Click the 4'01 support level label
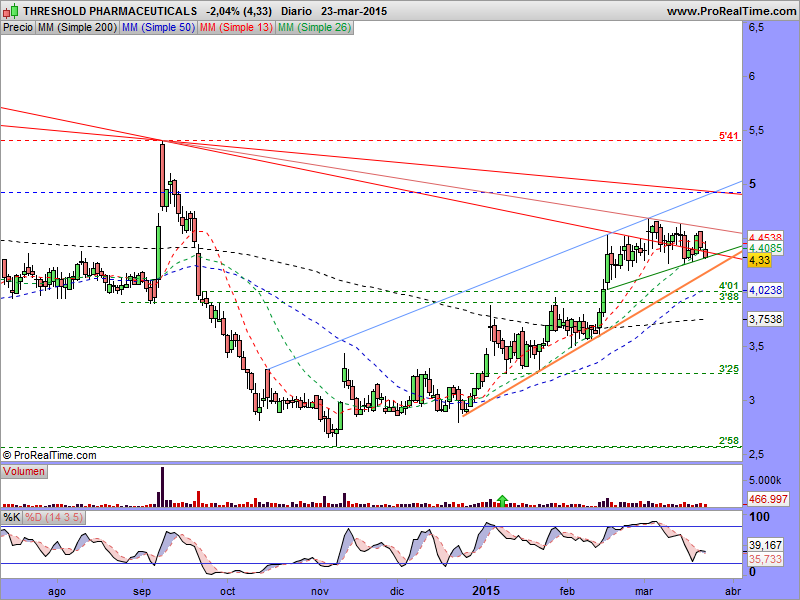800x600 pixels. click(729, 286)
